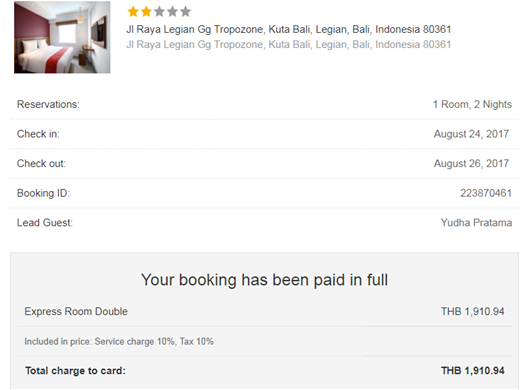The width and height of the screenshot is (532, 390).
Task: Click the Express Room Double item
Action: pos(76,312)
